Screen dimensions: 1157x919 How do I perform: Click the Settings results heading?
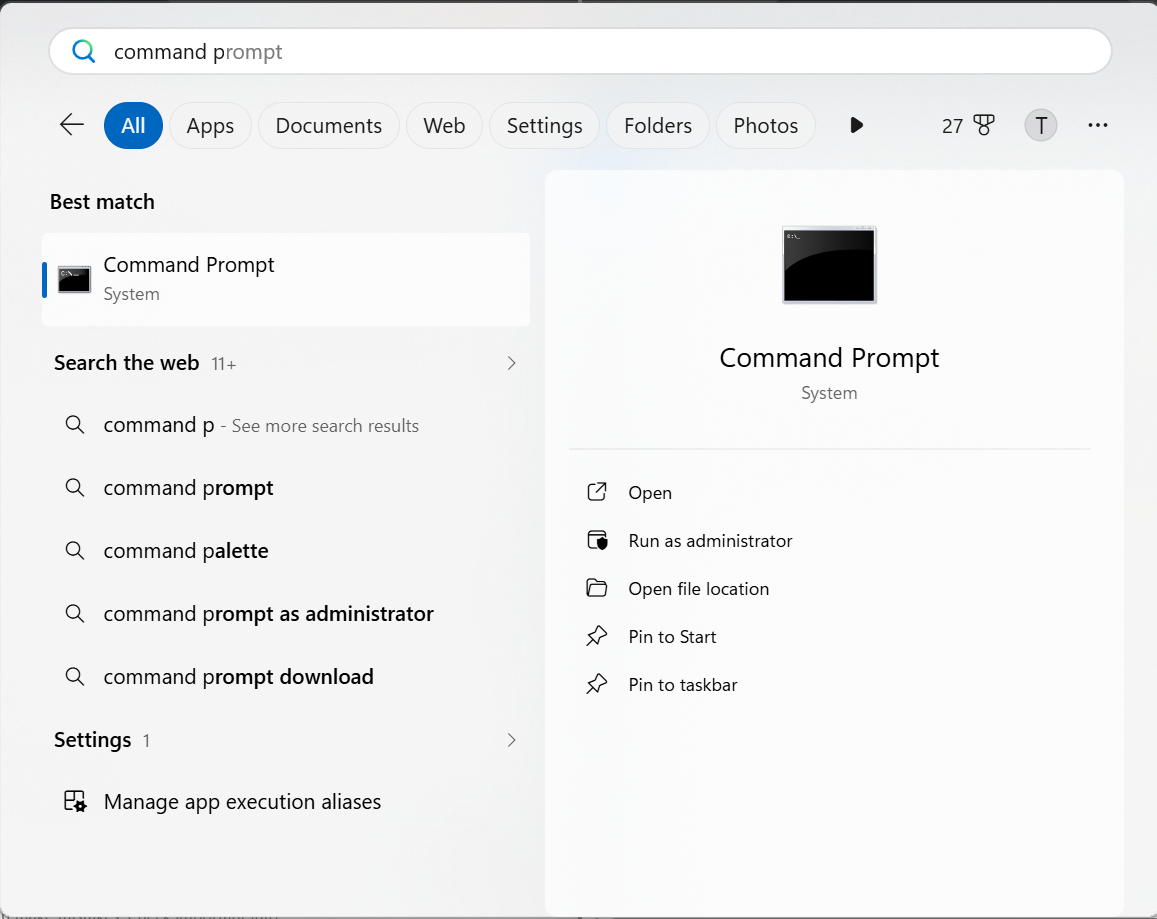(93, 740)
